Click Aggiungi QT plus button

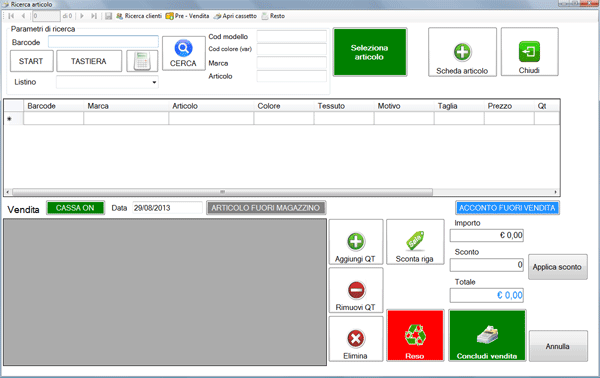tap(356, 242)
